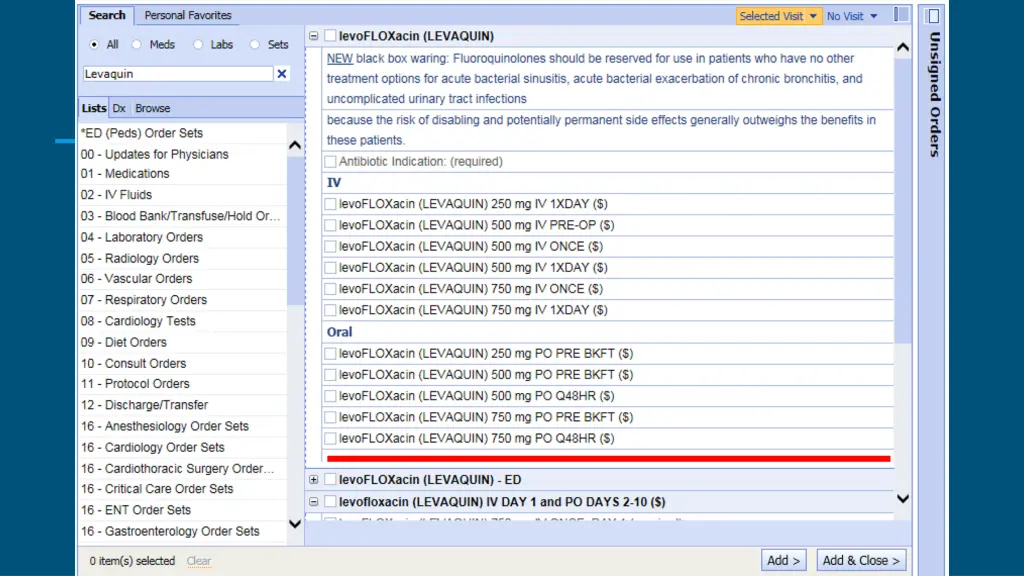Check levofloxacin IV DAY 1 and PO DAYS 2-10

[330, 502]
